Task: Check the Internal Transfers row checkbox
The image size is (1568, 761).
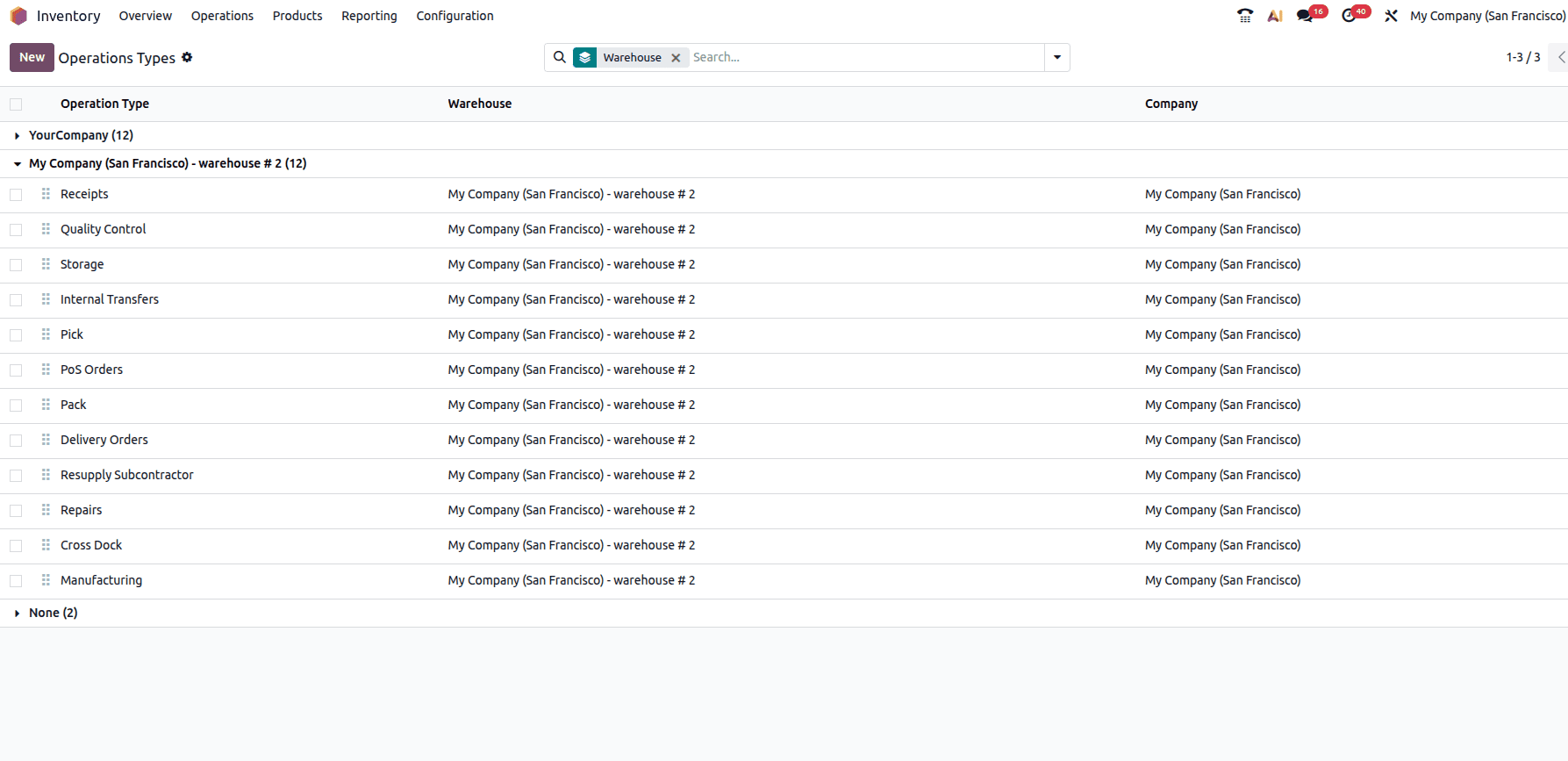Action: pyautogui.click(x=16, y=300)
